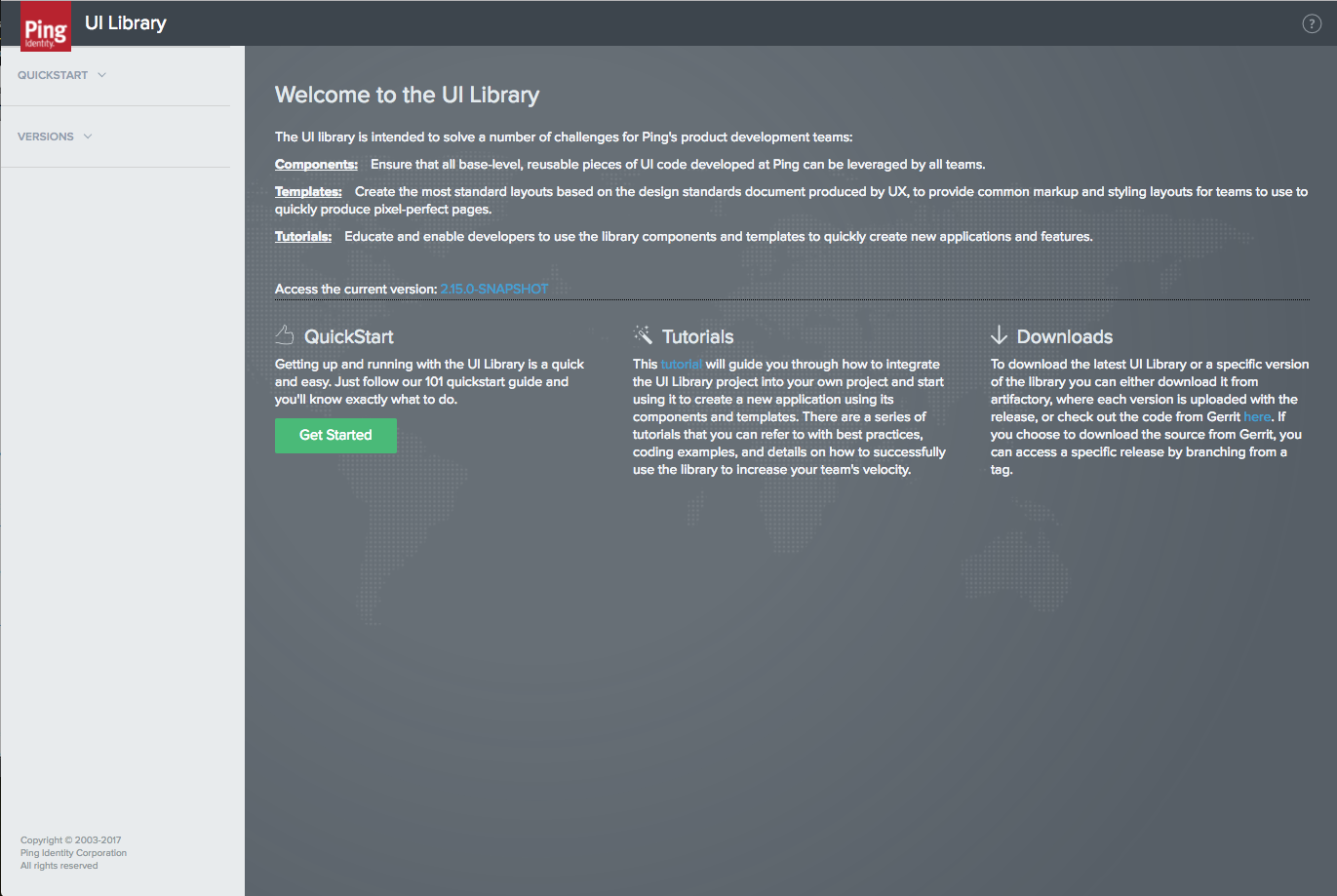1337x896 pixels.
Task: Click the UI Library header title
Action: (126, 23)
